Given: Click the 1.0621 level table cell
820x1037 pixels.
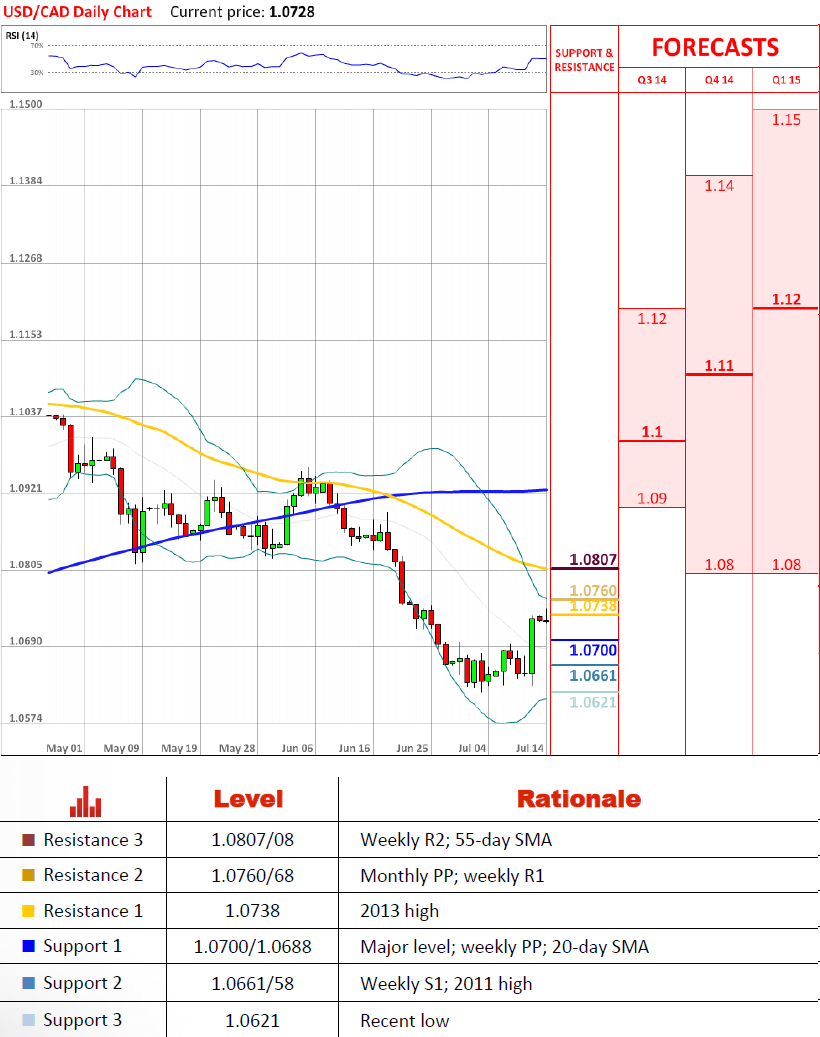Looking at the screenshot, I should [x=253, y=1020].
